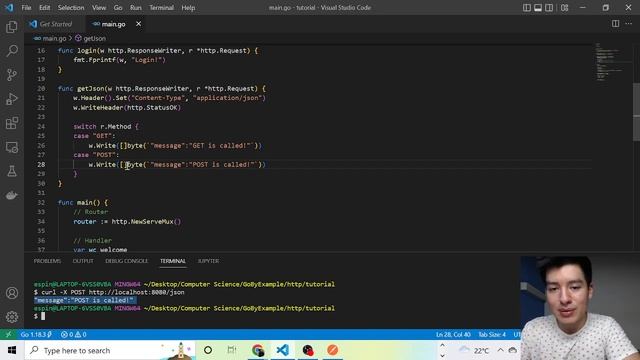Viewport: 640px width, 360px height.
Task: Open the Search view in activity bar
Action: [12, 51]
